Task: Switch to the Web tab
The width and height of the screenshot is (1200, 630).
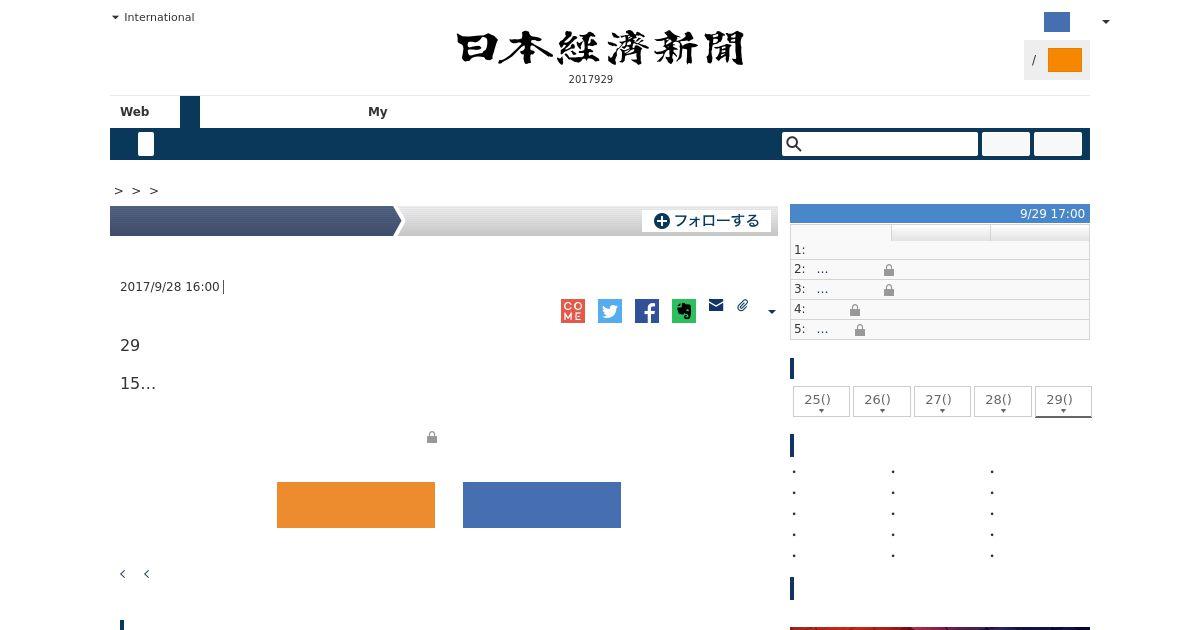Action: [x=135, y=112]
